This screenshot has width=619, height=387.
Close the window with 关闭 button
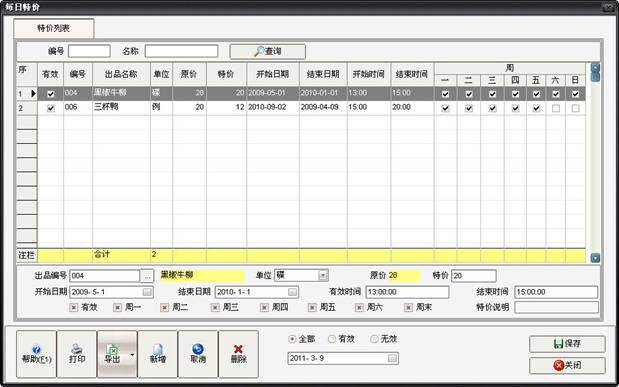(567, 365)
